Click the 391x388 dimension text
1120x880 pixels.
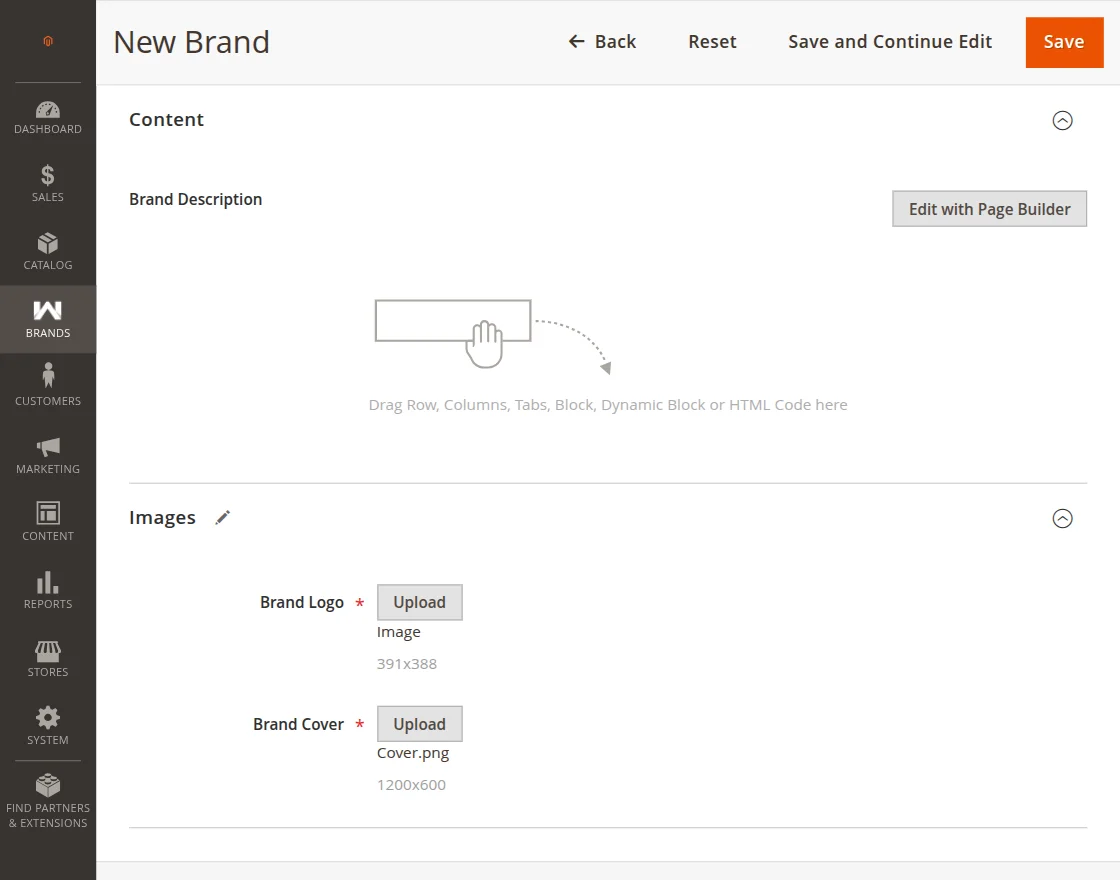[406, 664]
